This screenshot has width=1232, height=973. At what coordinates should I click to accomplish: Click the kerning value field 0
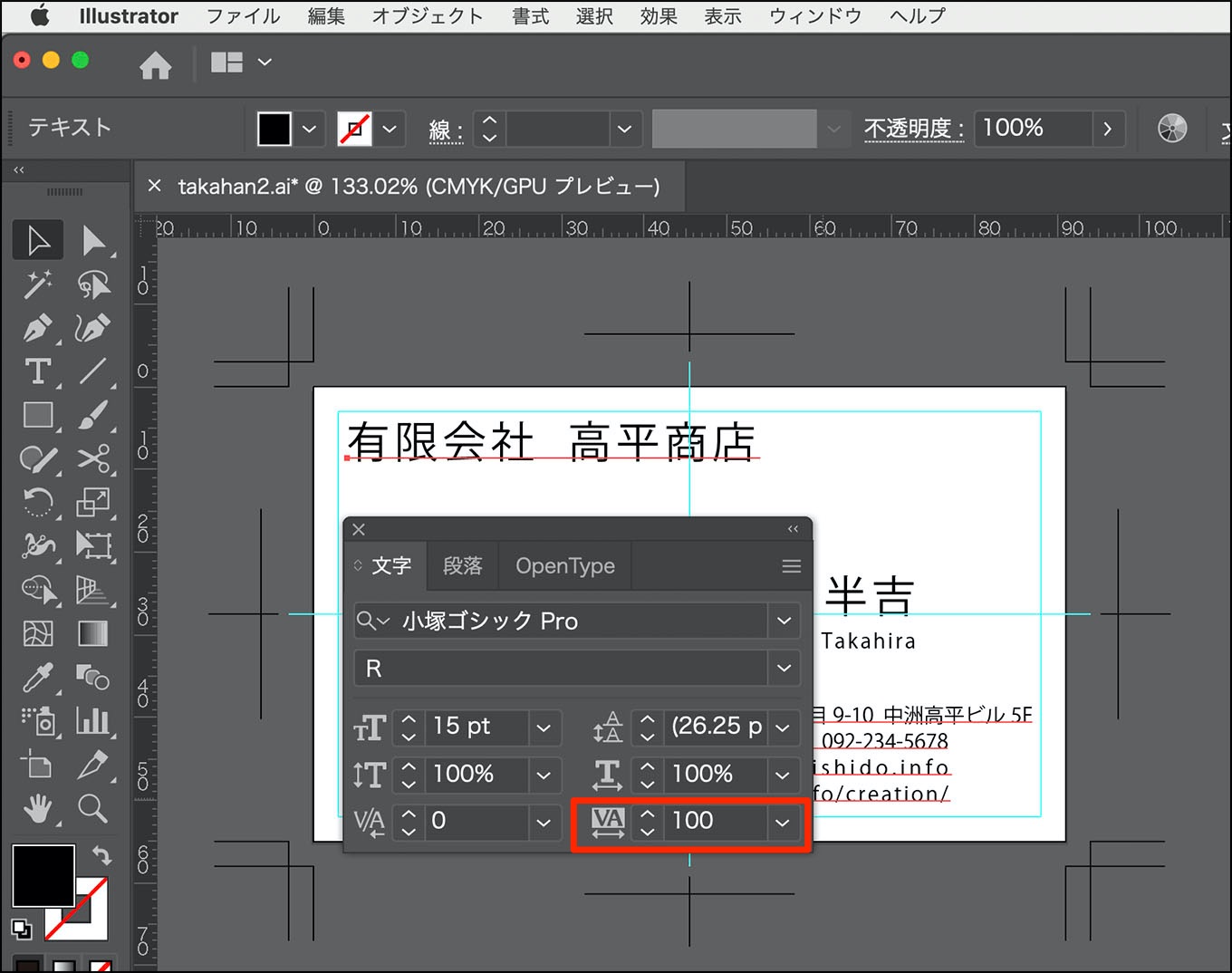(x=476, y=821)
